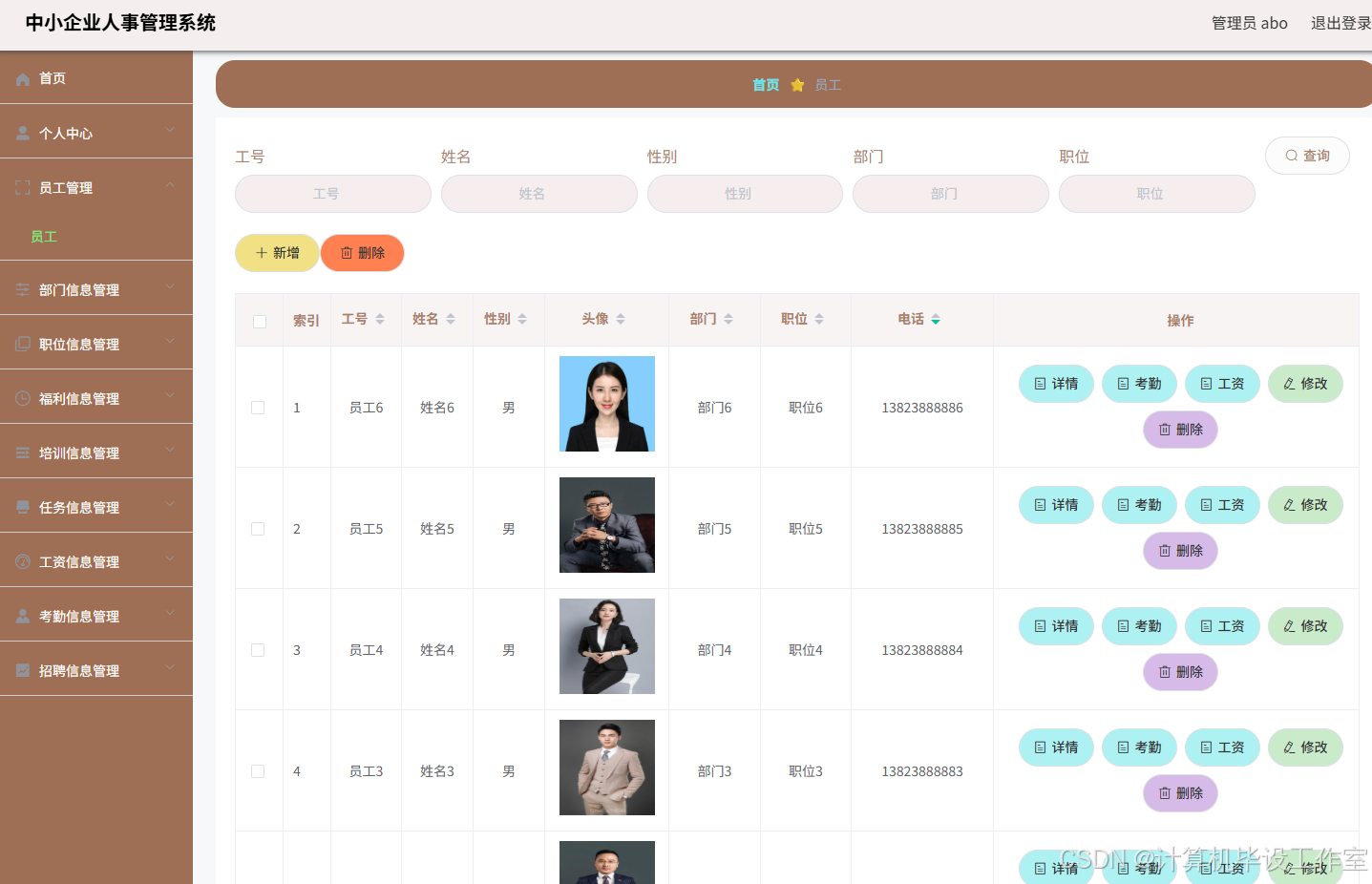Open 工资 for 员工4
Screen dimensions: 1372x884
click(x=1222, y=626)
